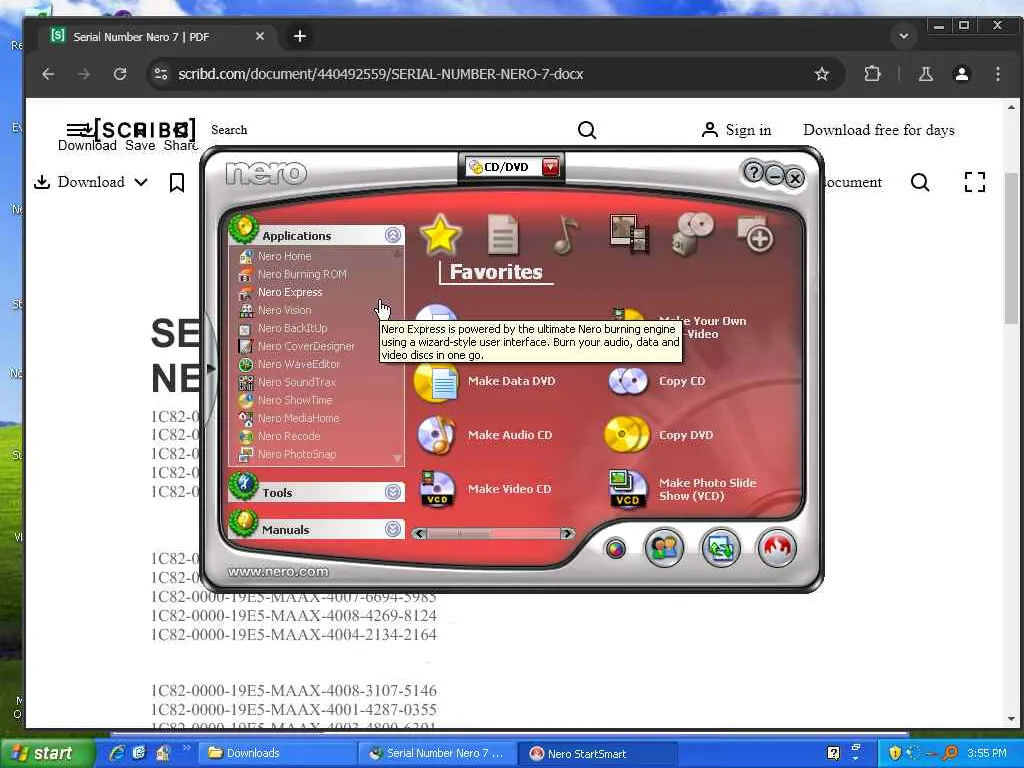1024x768 pixels.
Task: Click the Chrome address bar URL
Action: tap(380, 74)
